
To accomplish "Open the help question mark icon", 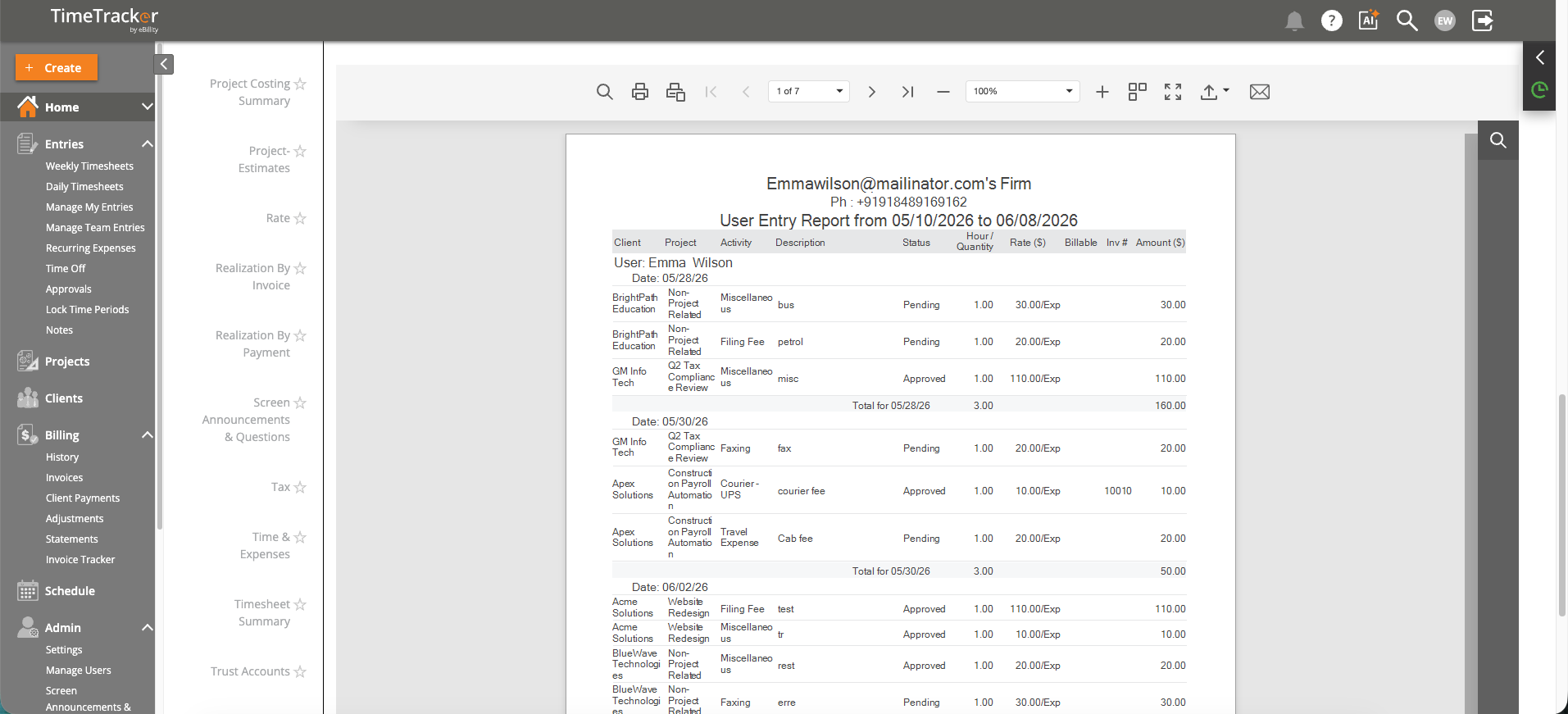I will pos(1332,20).
